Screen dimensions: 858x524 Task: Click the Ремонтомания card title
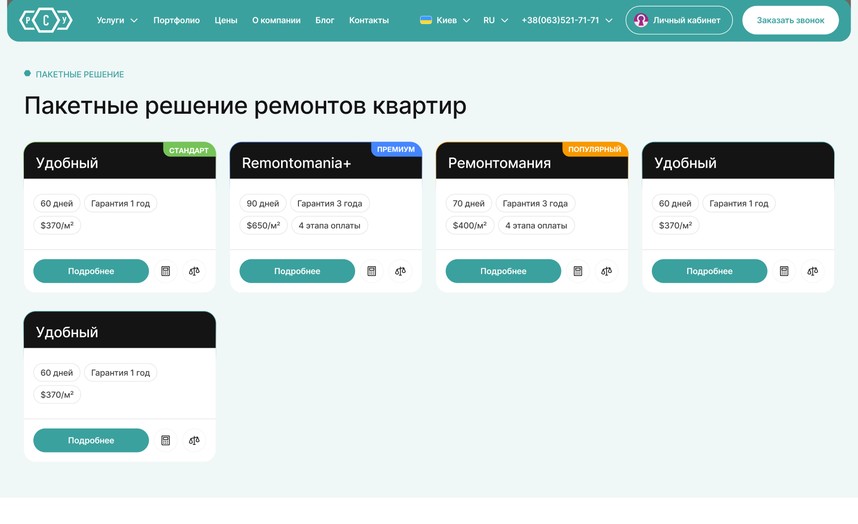click(499, 163)
